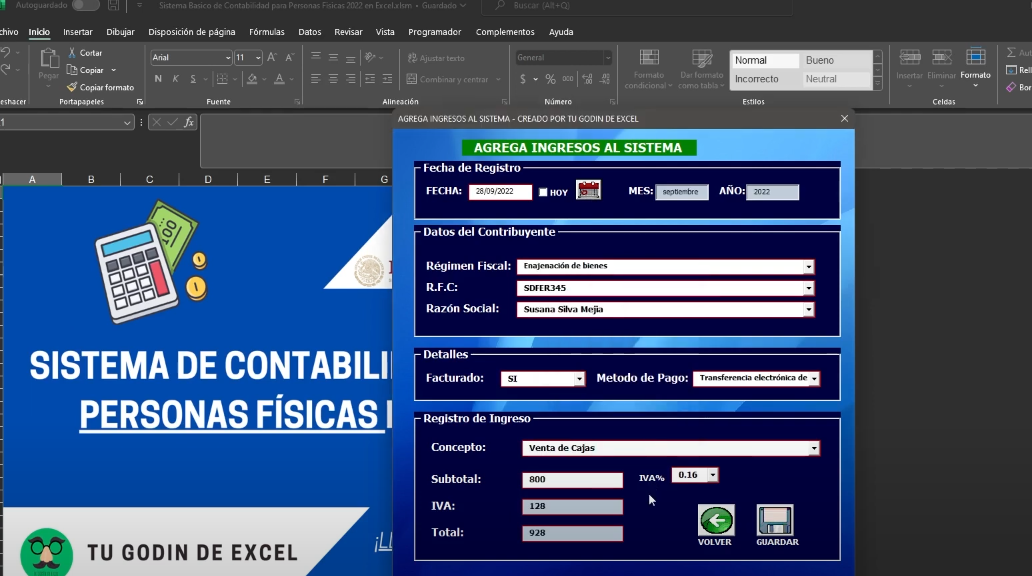
Task: Select the Normal cell style
Action: (764, 60)
